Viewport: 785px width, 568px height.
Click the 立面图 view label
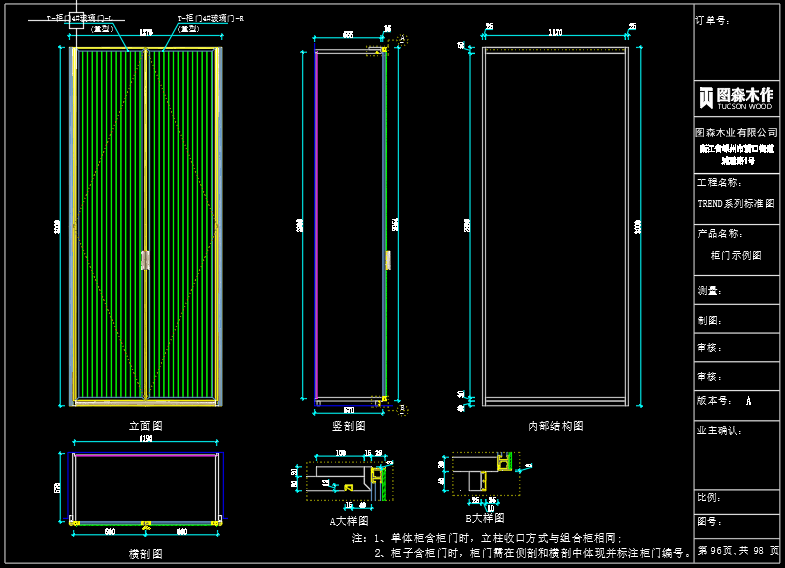(x=145, y=426)
